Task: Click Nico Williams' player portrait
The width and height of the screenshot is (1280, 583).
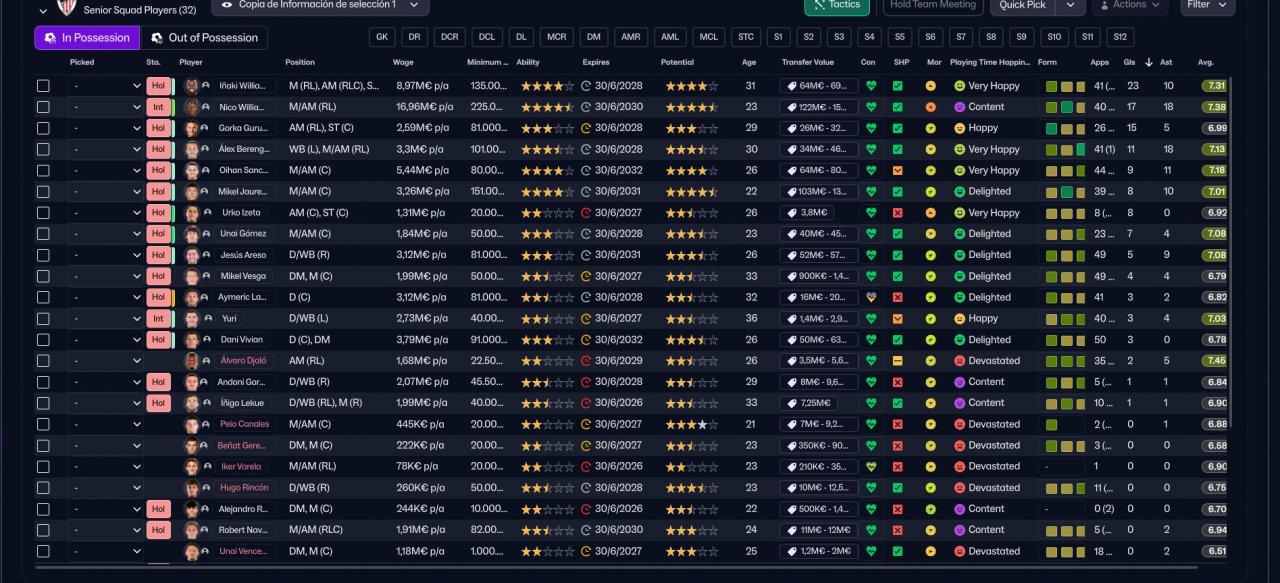Action: [192, 107]
